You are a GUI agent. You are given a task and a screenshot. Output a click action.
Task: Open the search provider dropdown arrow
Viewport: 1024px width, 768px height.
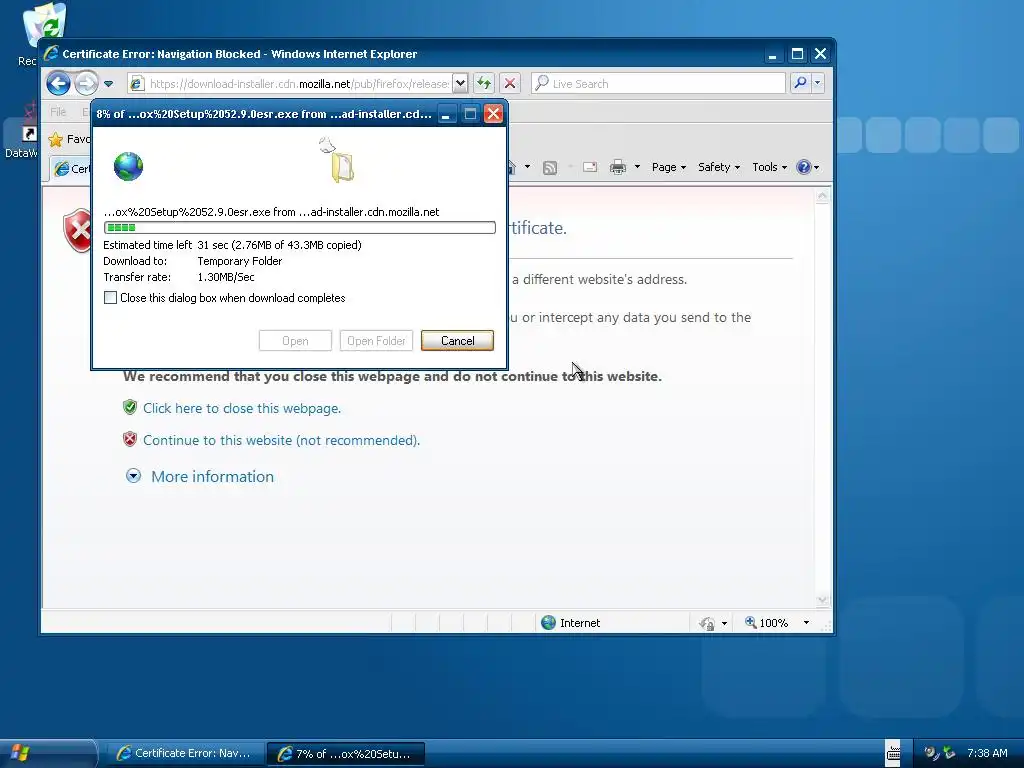pos(817,83)
